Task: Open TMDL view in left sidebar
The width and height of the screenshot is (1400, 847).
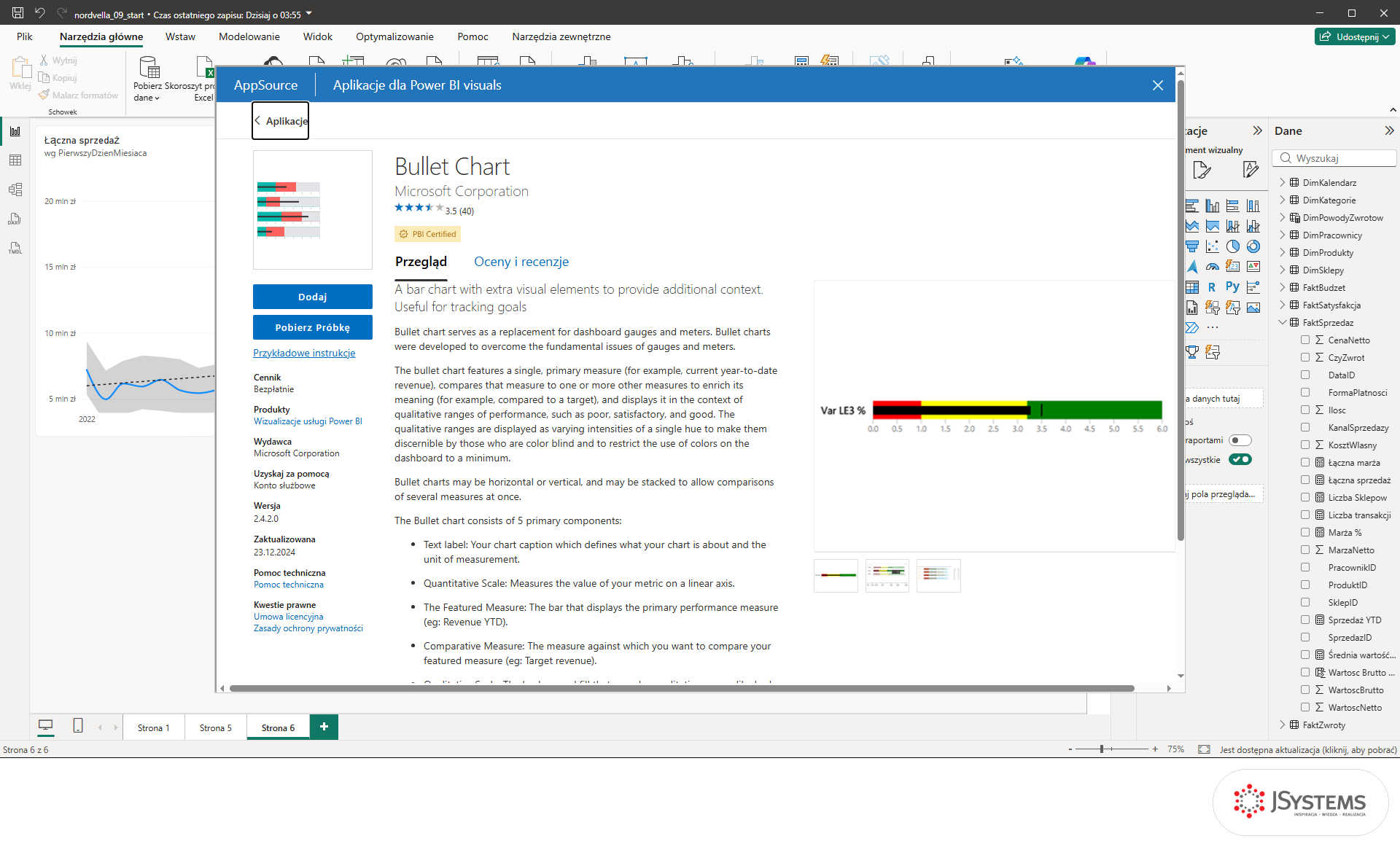Action: 15,248
